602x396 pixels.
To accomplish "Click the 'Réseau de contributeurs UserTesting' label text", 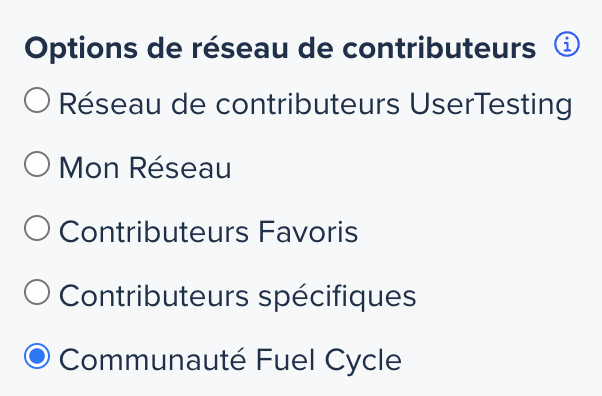I will [316, 104].
